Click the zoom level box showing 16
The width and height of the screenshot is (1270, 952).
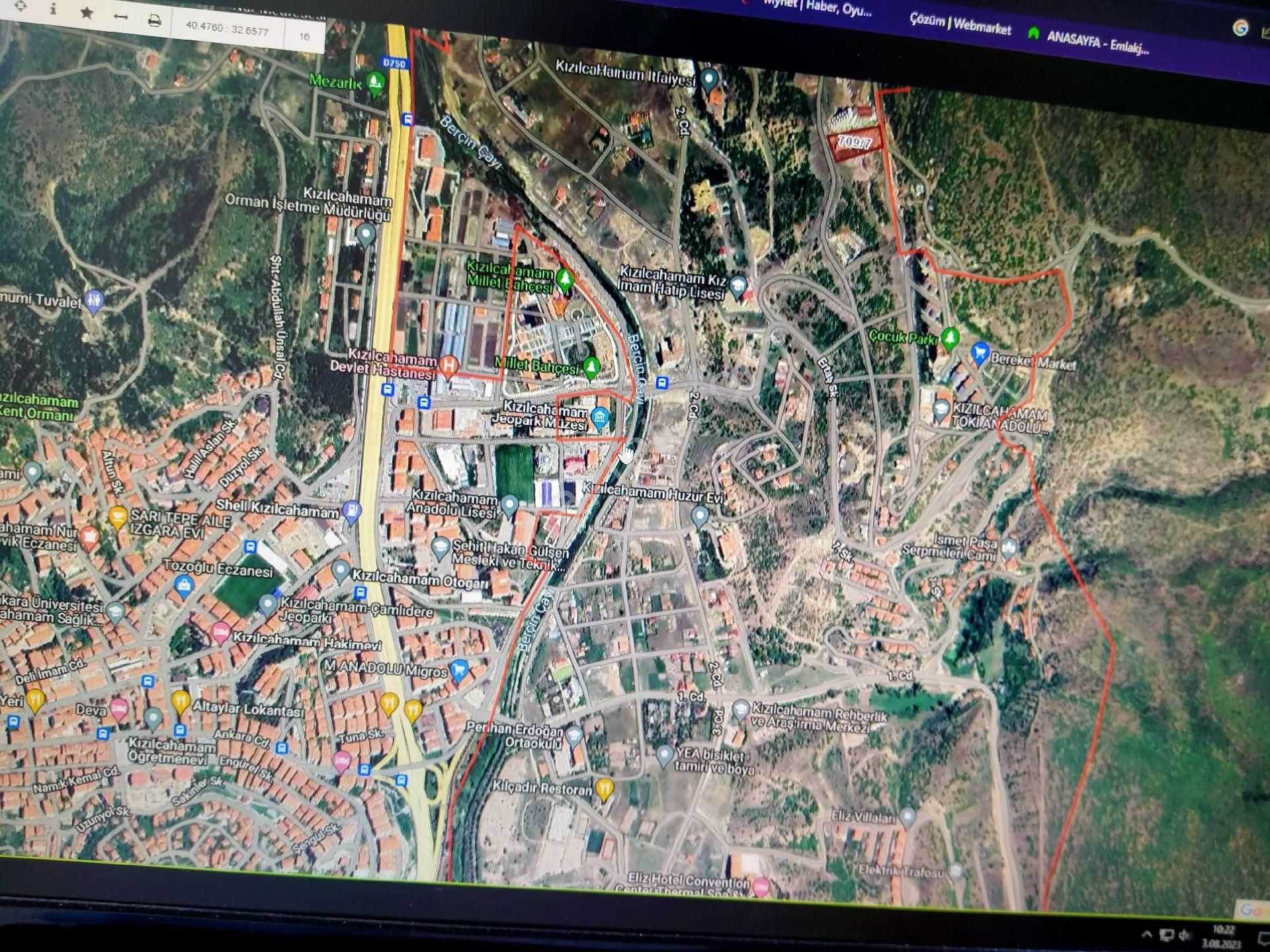[x=304, y=36]
